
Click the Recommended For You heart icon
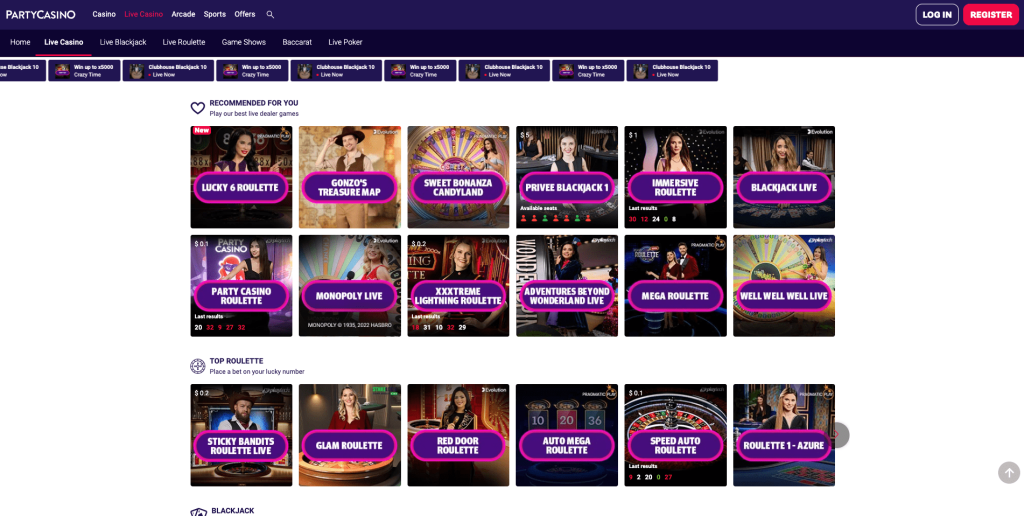(x=198, y=108)
